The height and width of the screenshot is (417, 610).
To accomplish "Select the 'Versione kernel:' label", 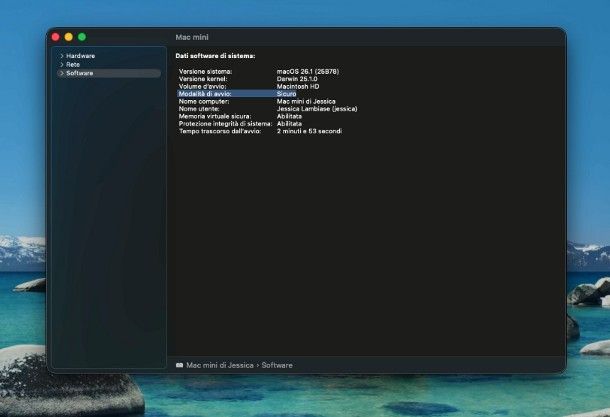I will [203, 79].
